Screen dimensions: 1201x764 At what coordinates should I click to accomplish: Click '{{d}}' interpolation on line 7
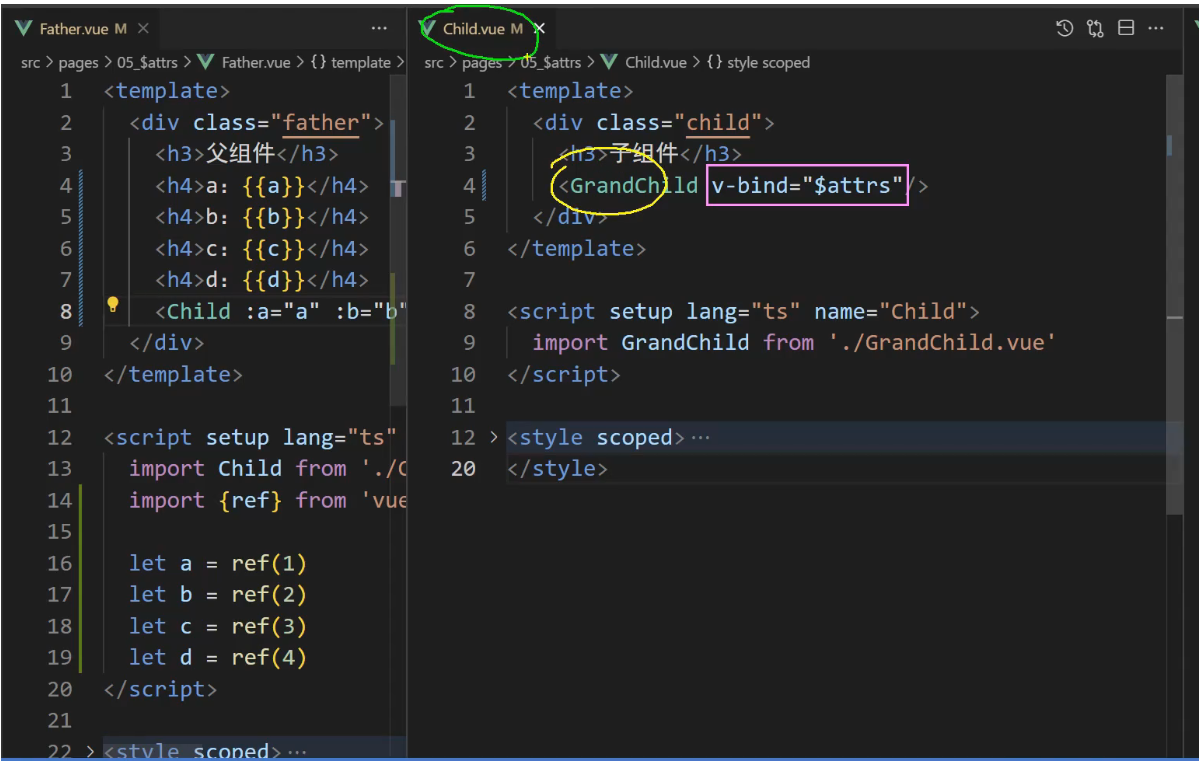[x=273, y=280]
